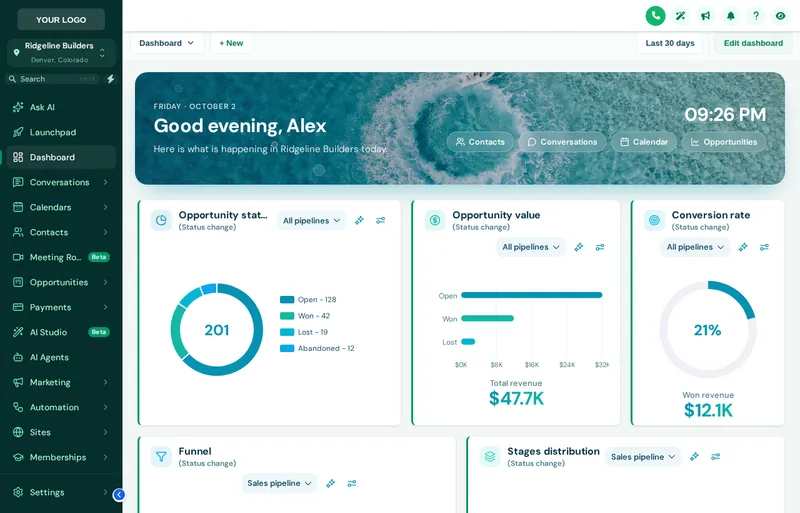The width and height of the screenshot is (800, 513).
Task: Click AI sparkle icon on Opportunity value card
Action: click(x=579, y=247)
